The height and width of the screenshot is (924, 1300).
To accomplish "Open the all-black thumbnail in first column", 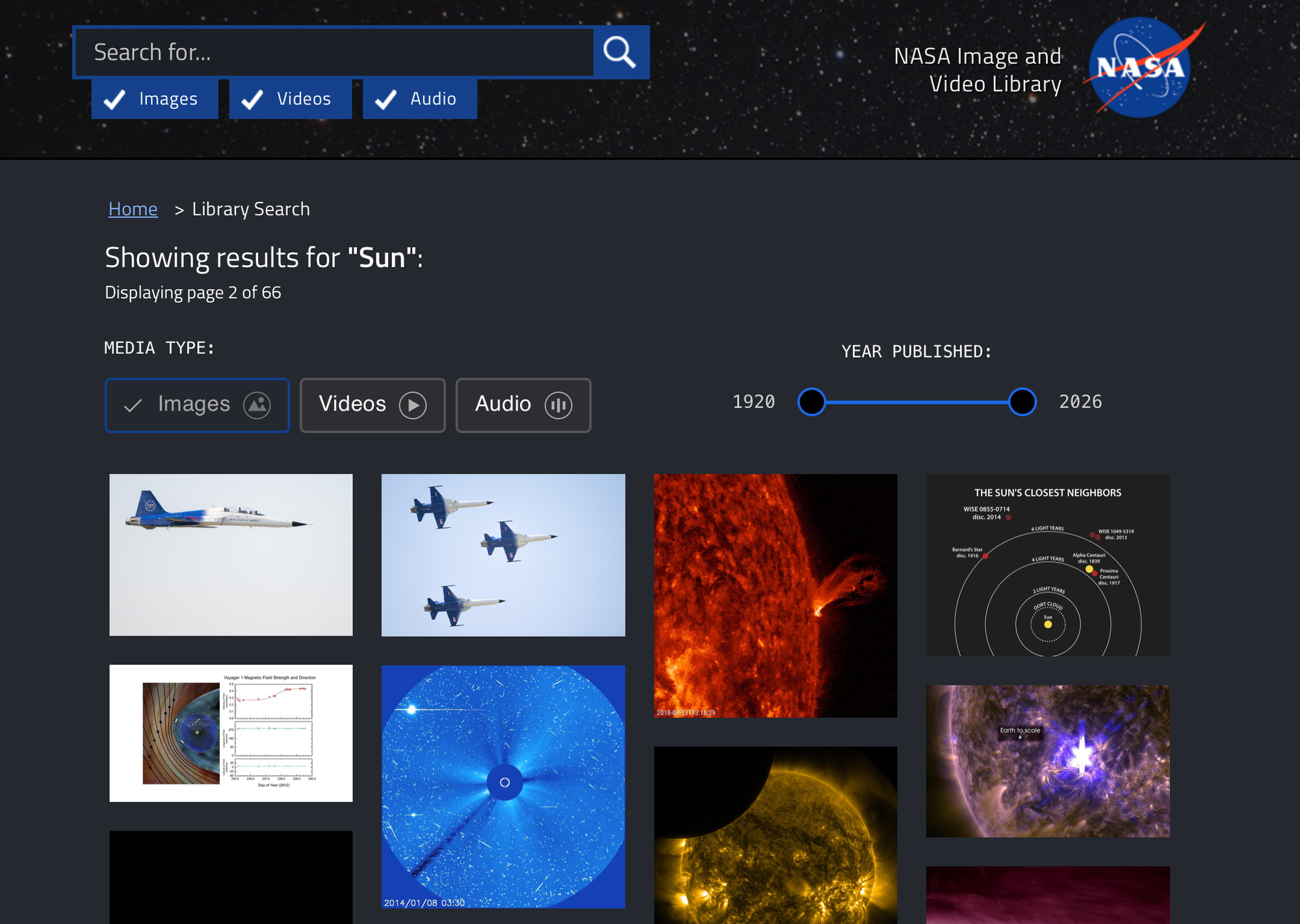I will pyautogui.click(x=231, y=877).
